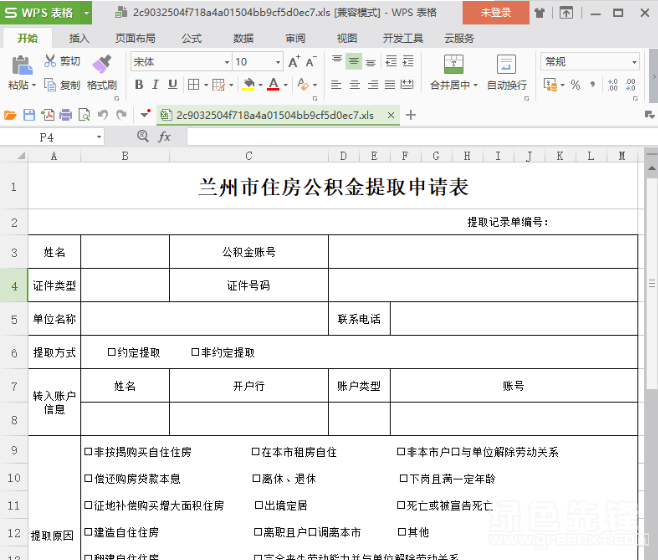Expand the Merge and Center dropdown arrow
Screen dimensions: 658x560
tap(475, 85)
